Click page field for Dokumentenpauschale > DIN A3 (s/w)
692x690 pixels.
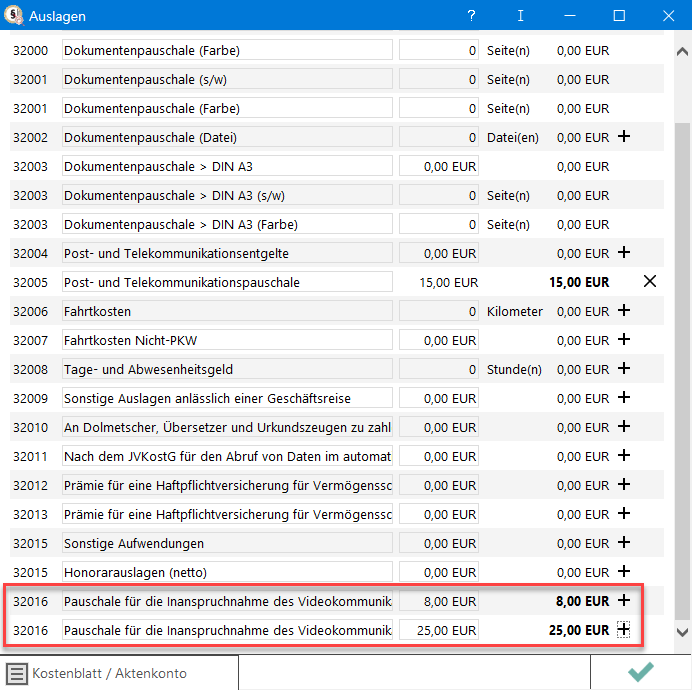coord(439,196)
